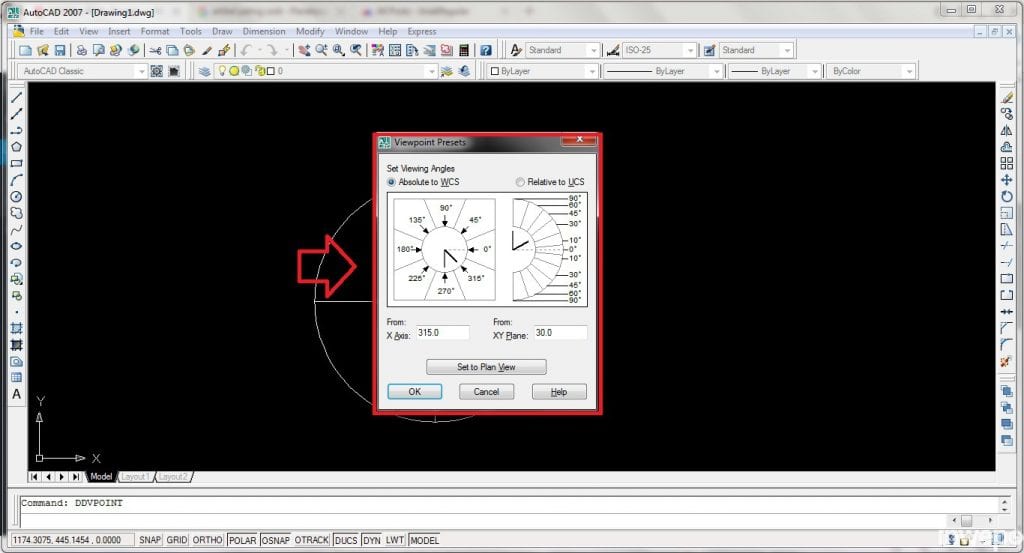Select the Circle draw tool
The image size is (1024, 553).
tap(16, 197)
